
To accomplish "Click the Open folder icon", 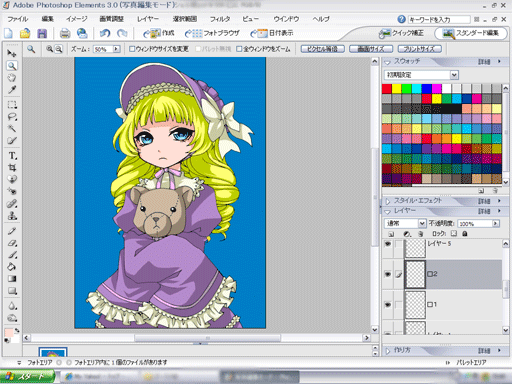I will (25, 33).
